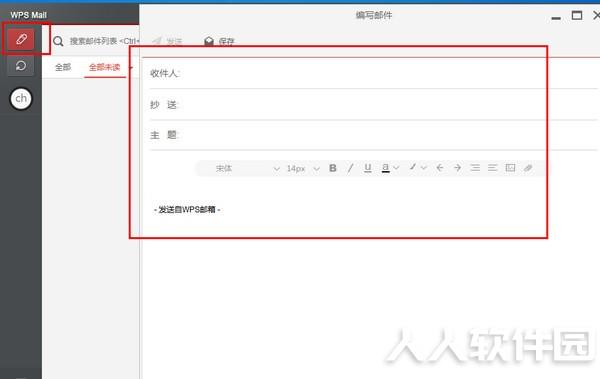Open the 宋体 font family dropdown

coord(246,168)
